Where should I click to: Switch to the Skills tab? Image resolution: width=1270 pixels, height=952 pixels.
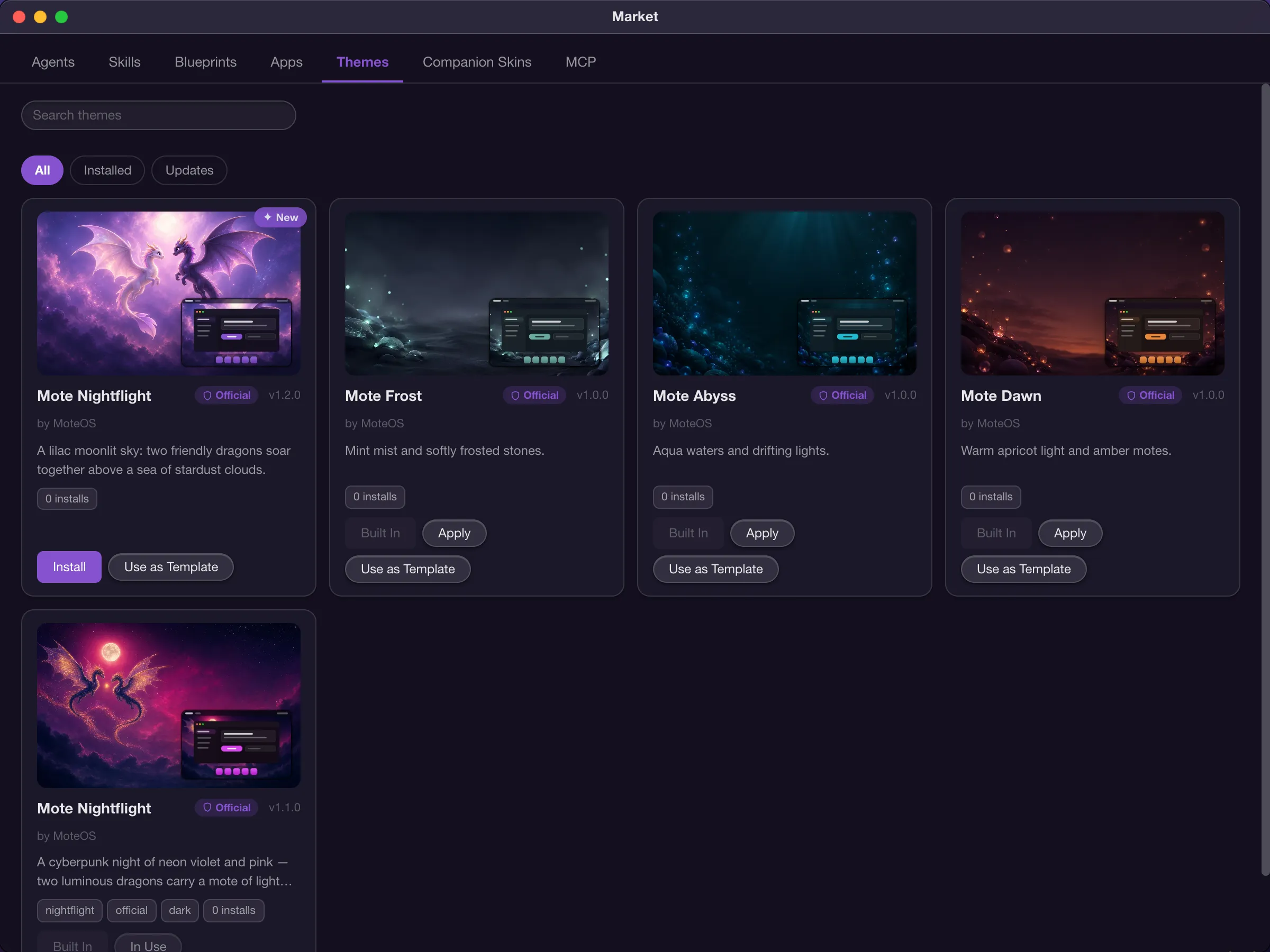coord(124,62)
